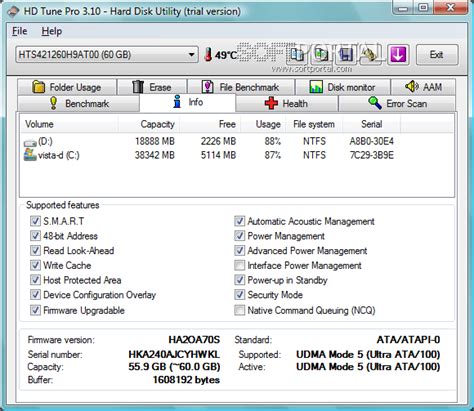The width and height of the screenshot is (474, 411).
Task: Click standard value ATA/ATAPI-0
Action: tap(408, 340)
